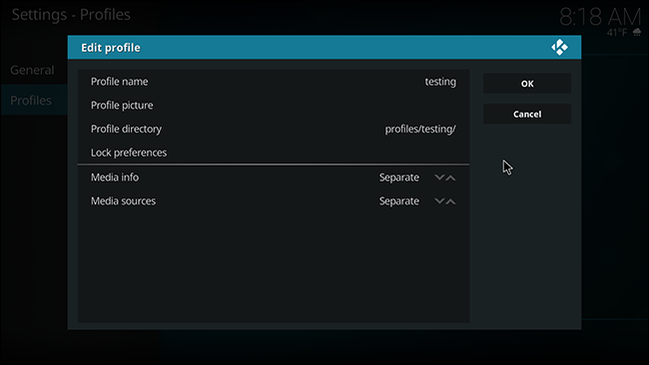Click the 'testing' profile name value
Image resolution: width=649 pixels, height=365 pixels.
tap(440, 82)
